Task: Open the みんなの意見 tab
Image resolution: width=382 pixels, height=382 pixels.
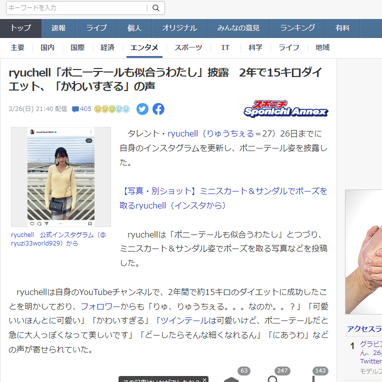Action: (238, 28)
